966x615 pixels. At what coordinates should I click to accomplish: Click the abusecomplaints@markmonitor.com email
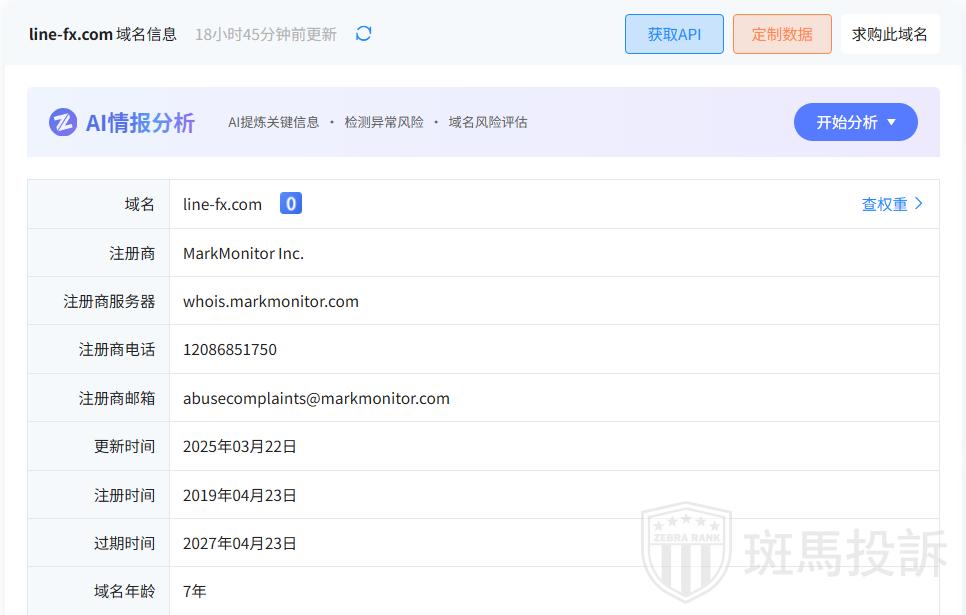(316, 398)
